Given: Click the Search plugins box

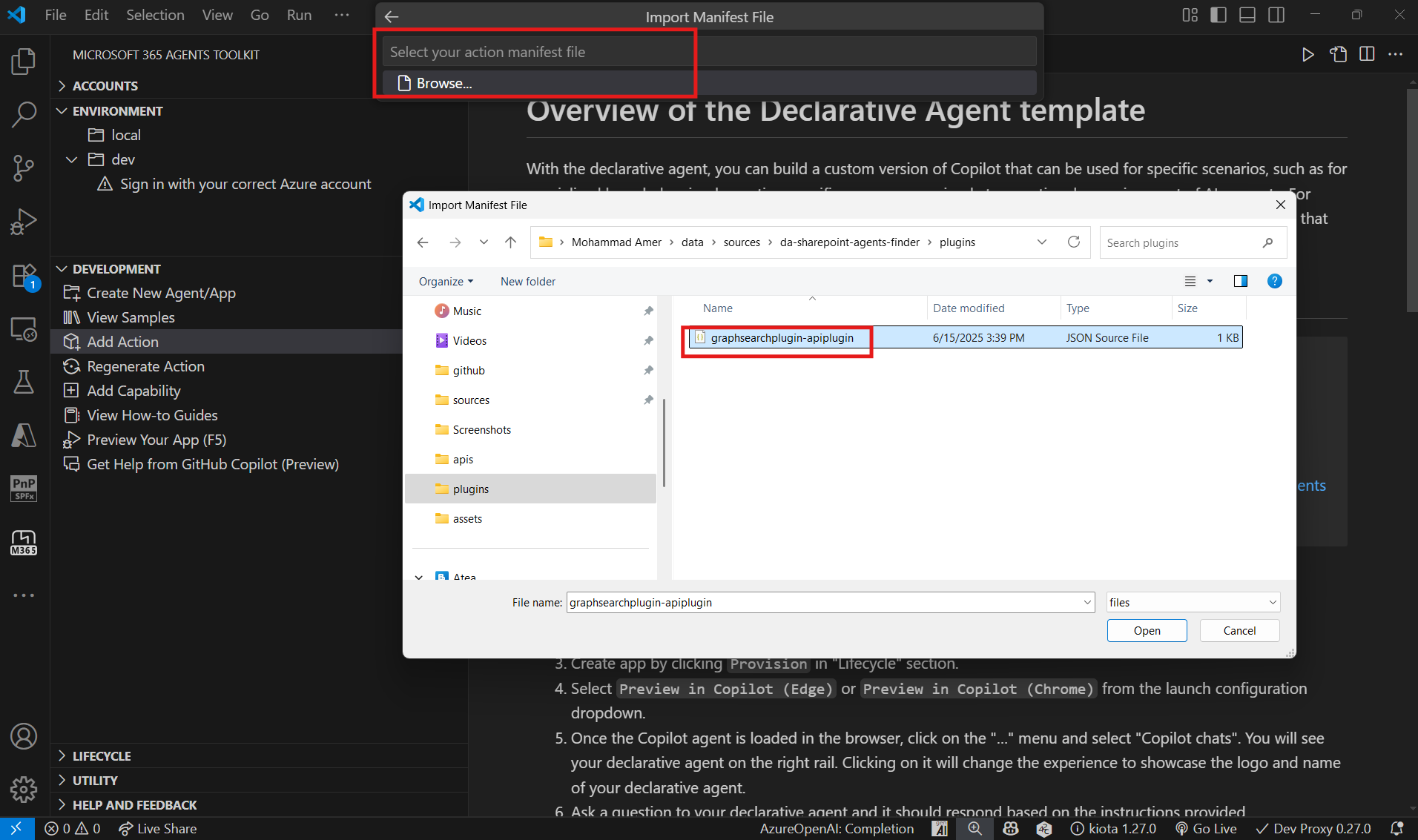Looking at the screenshot, I should pyautogui.click(x=1193, y=242).
